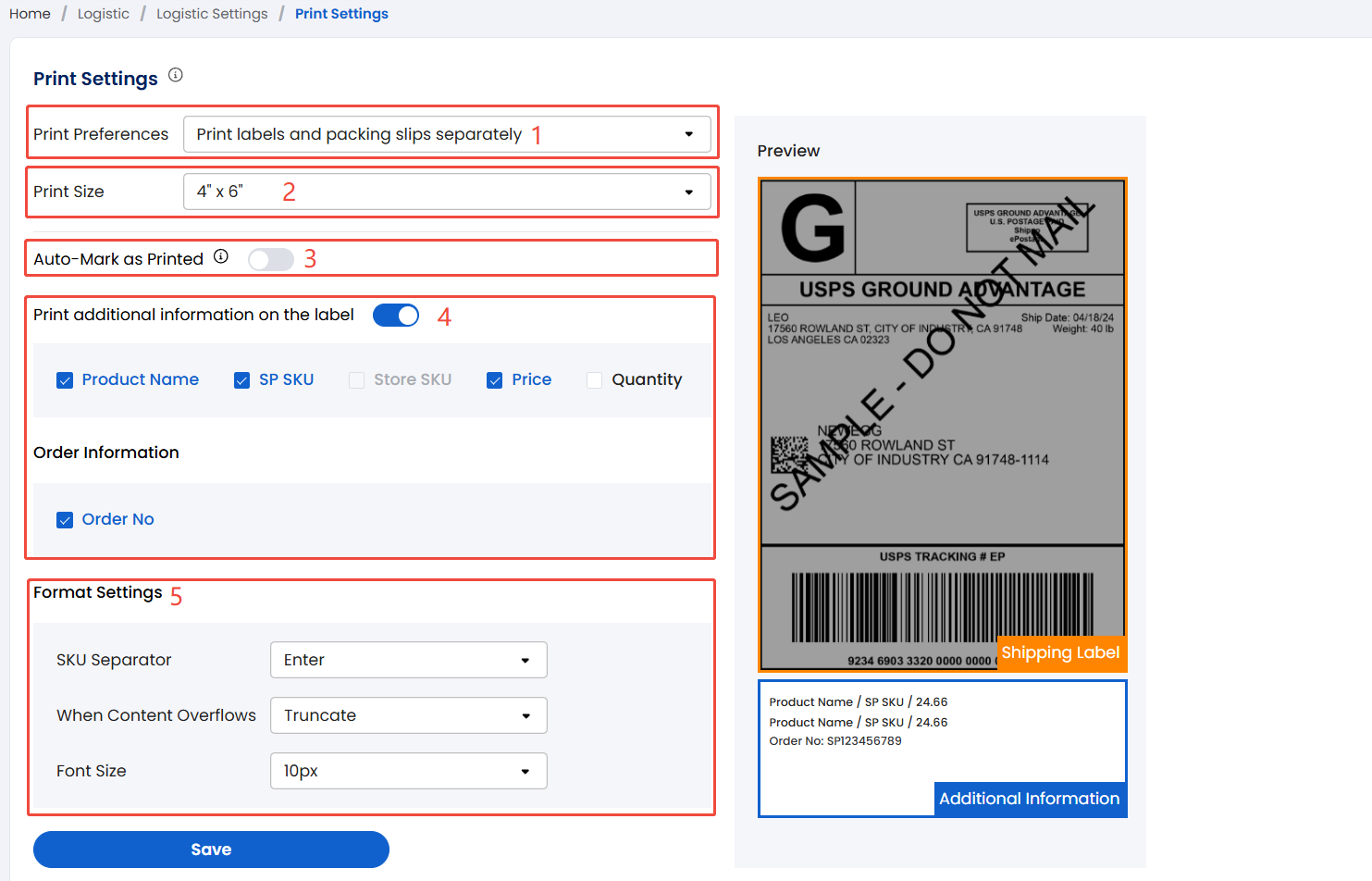Screen dimensions: 1372x881
Task: Click the 'Order No: SP123456789' preview text
Action: click(x=835, y=741)
